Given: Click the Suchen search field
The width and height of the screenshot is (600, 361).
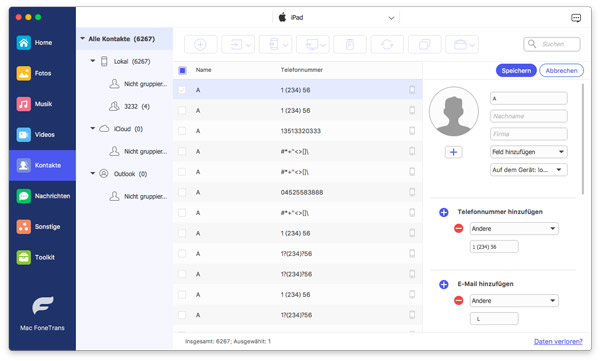Looking at the screenshot, I should (x=552, y=44).
